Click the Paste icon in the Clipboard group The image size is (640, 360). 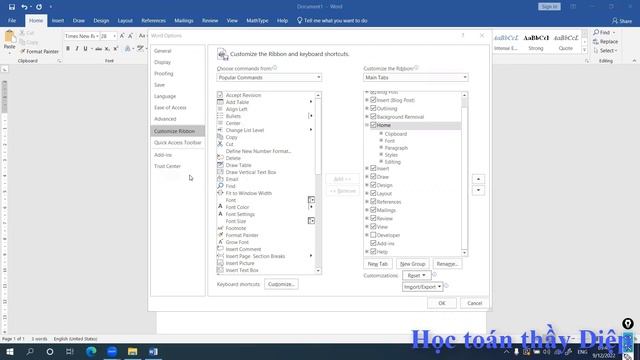click(9, 38)
